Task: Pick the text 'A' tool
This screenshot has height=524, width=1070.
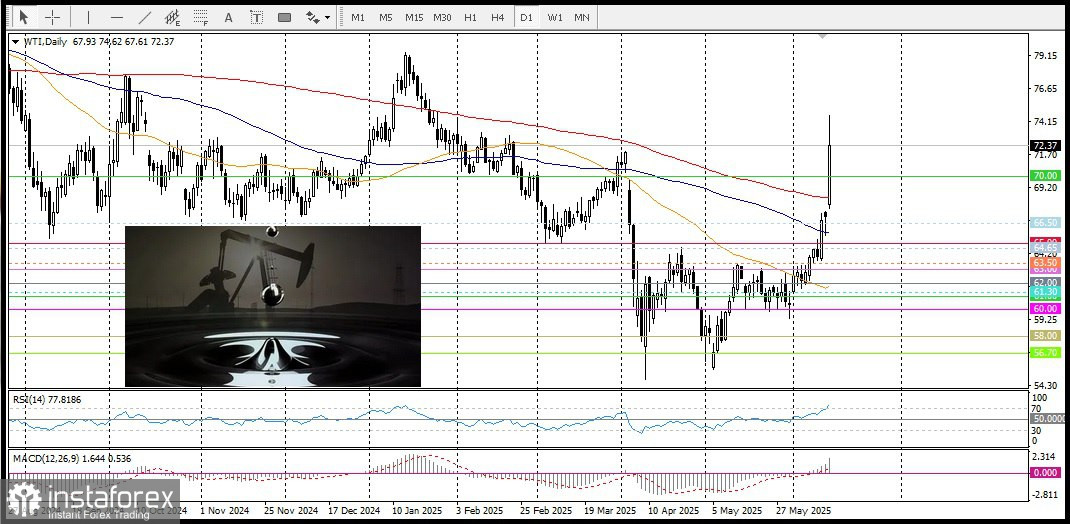Action: click(x=229, y=17)
